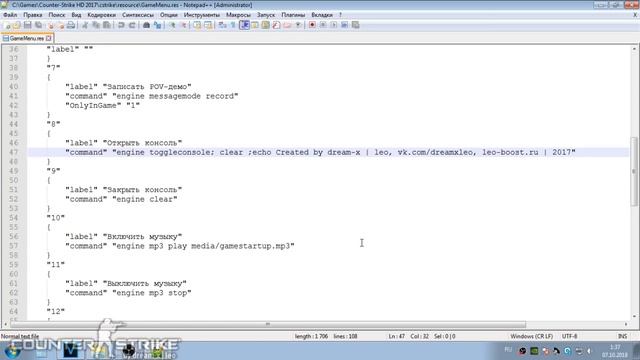Click the "OnlyInGame" text on line 41
Image resolution: width=640 pixels, height=360 pixels.
point(93,106)
